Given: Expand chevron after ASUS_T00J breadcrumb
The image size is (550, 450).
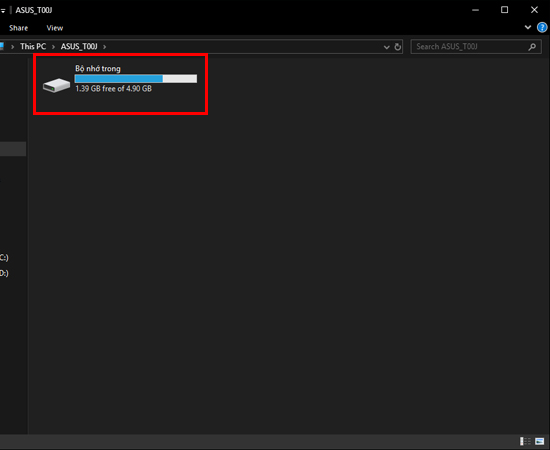Looking at the screenshot, I should (104, 47).
